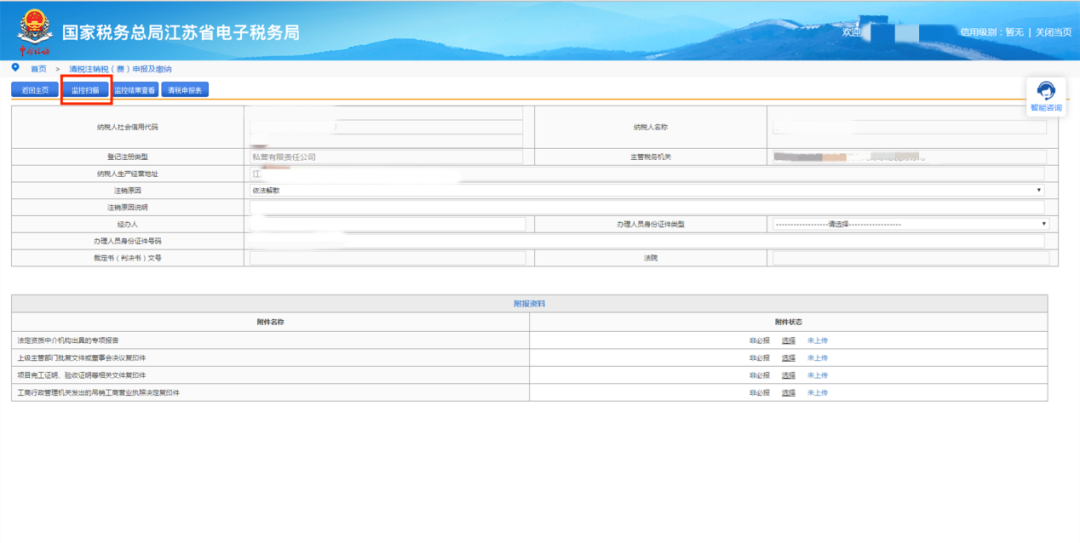1080x543 pixels.
Task: Click the 经办人 input field
Action: [x=388, y=224]
